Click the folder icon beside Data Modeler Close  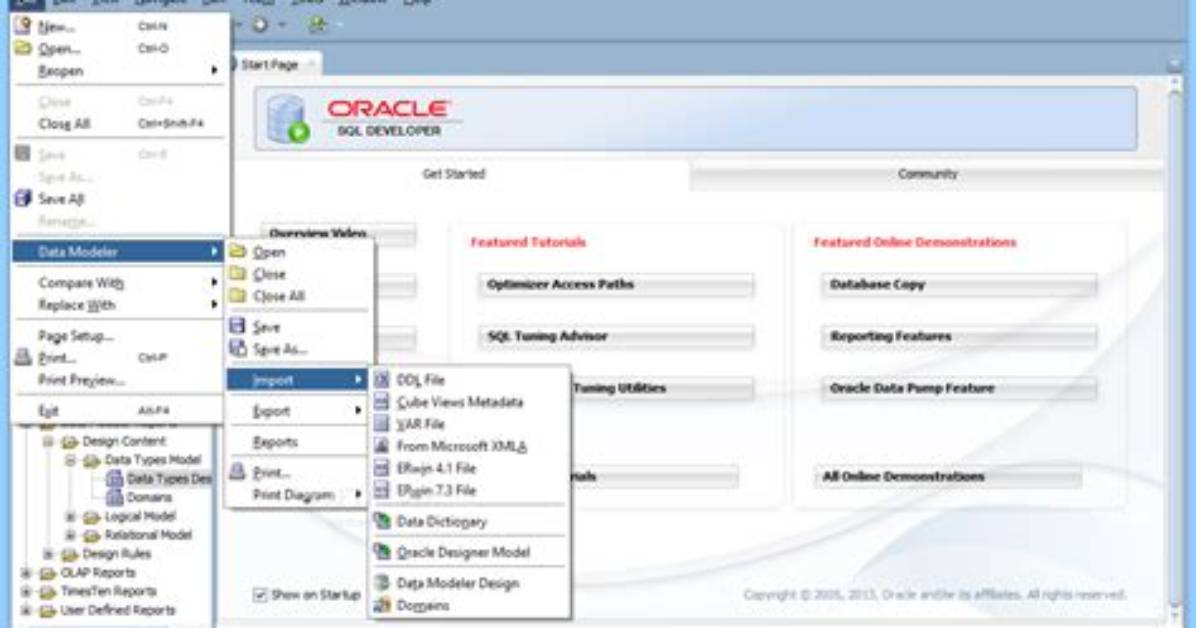[238, 273]
